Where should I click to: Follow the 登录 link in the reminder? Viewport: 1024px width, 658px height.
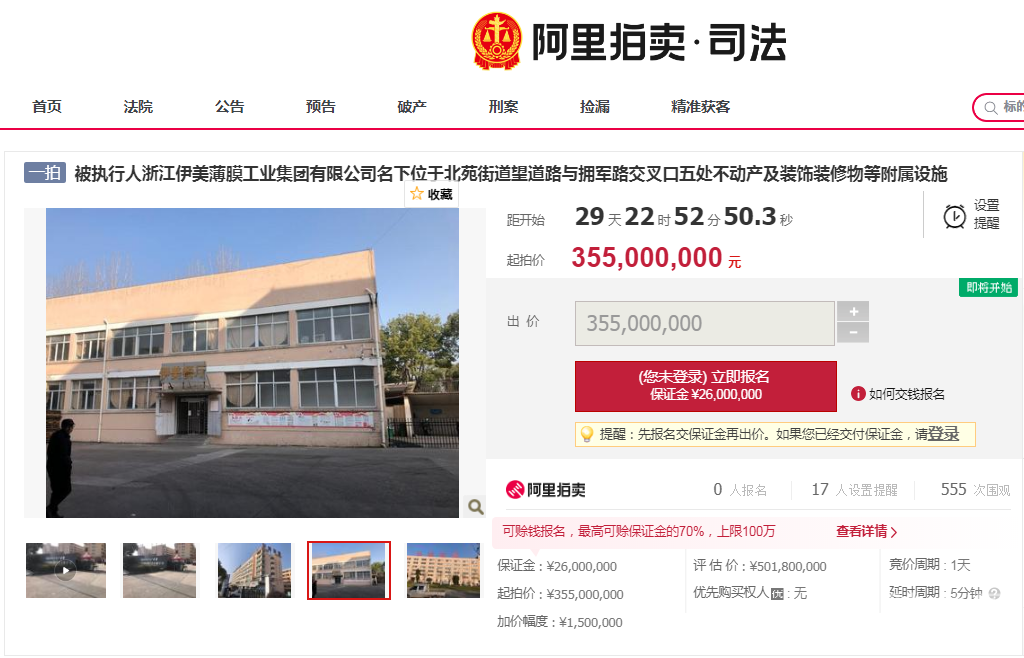943,434
